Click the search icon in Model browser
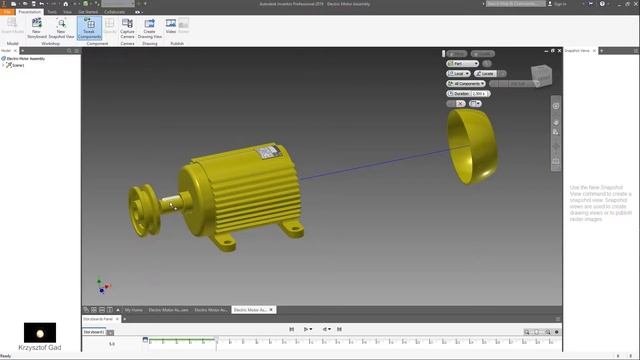Viewport: 640px width, 360px height. 69,51
